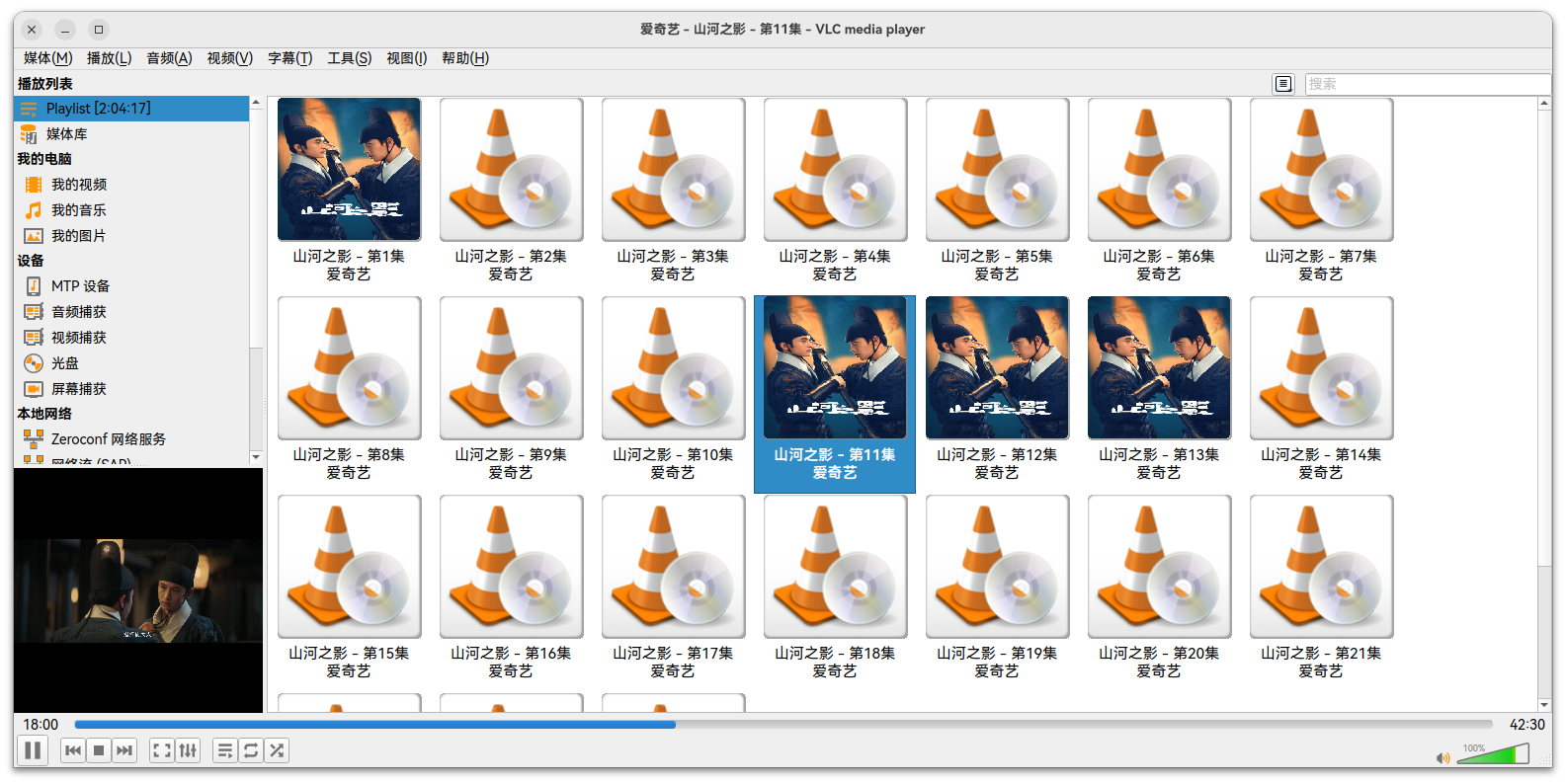1566x784 pixels.
Task: Mute audio via speaker icon
Action: [1443, 757]
